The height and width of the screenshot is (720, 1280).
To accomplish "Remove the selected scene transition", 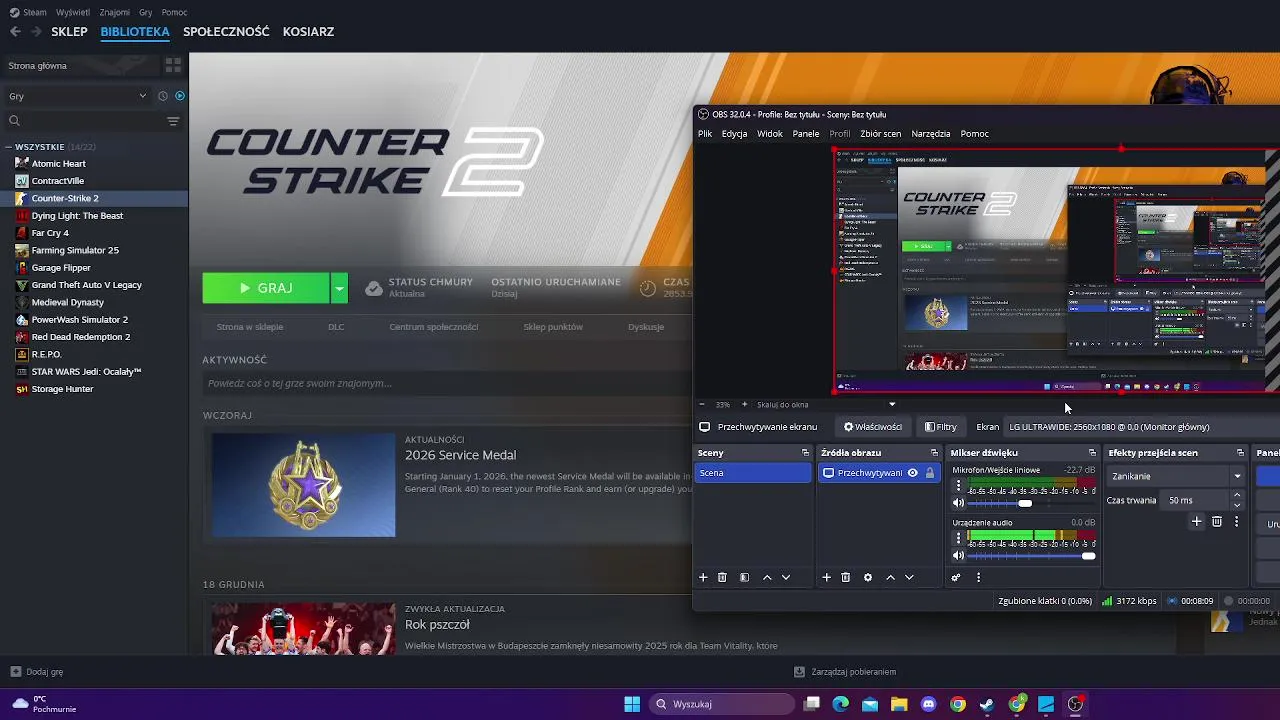I will pyautogui.click(x=1217, y=521).
